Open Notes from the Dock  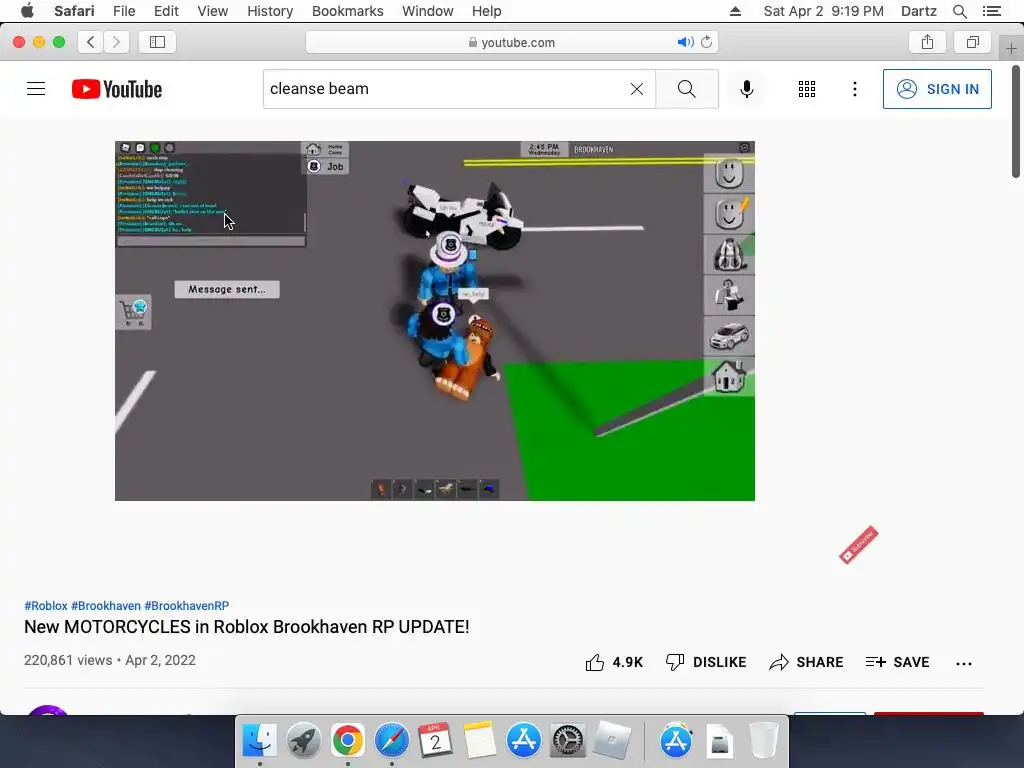(480, 741)
